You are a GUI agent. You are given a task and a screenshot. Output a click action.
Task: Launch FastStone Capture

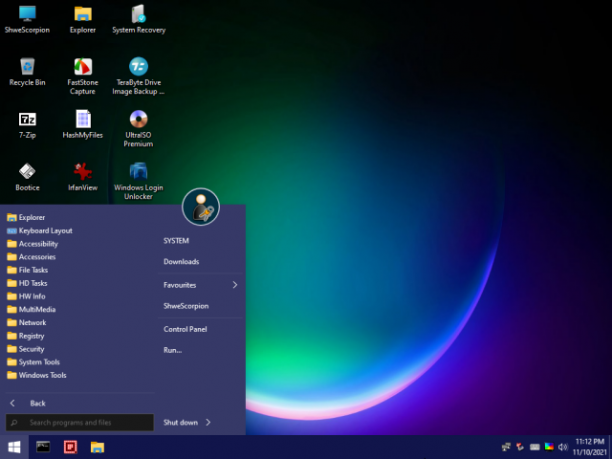click(x=83, y=76)
